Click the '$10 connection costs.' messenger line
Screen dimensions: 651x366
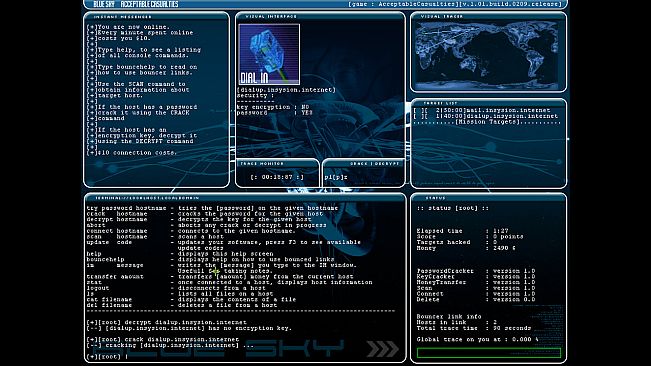point(132,153)
